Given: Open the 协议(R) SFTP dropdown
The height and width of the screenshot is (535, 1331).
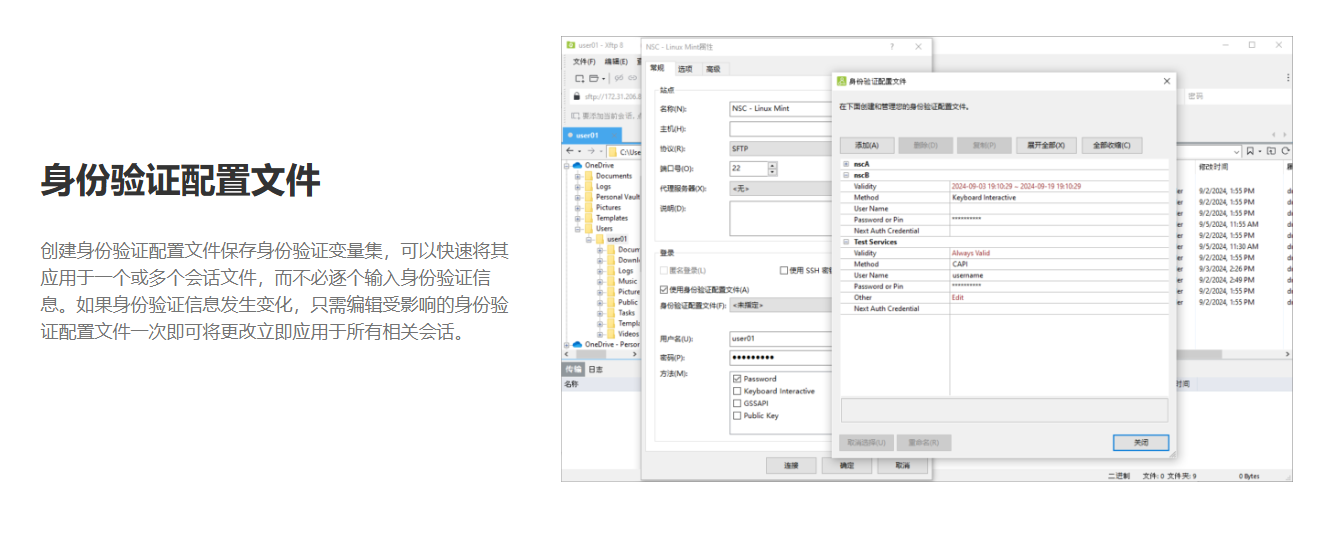Looking at the screenshot, I should tap(780, 148).
